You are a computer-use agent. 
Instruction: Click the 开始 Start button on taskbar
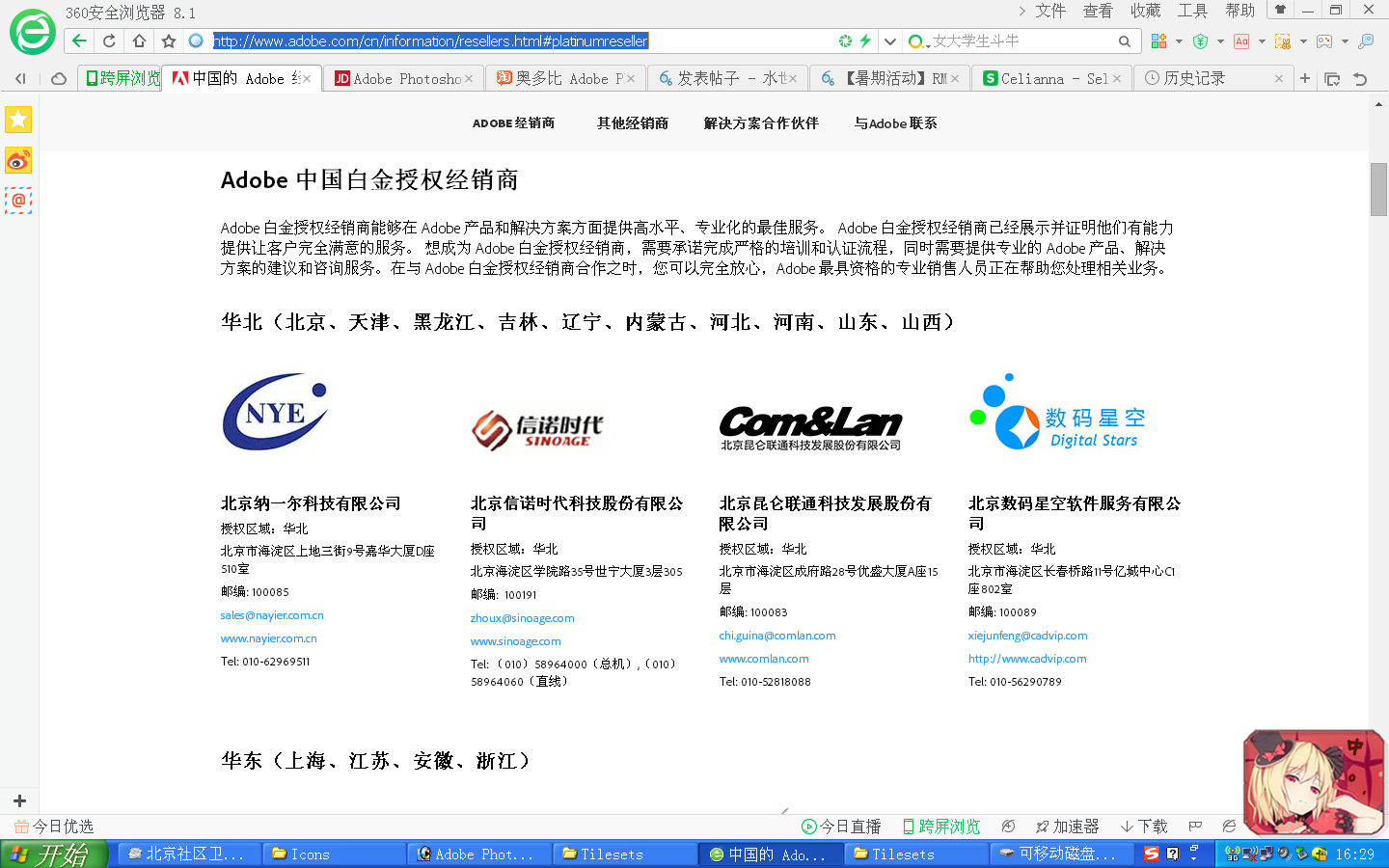(53, 854)
